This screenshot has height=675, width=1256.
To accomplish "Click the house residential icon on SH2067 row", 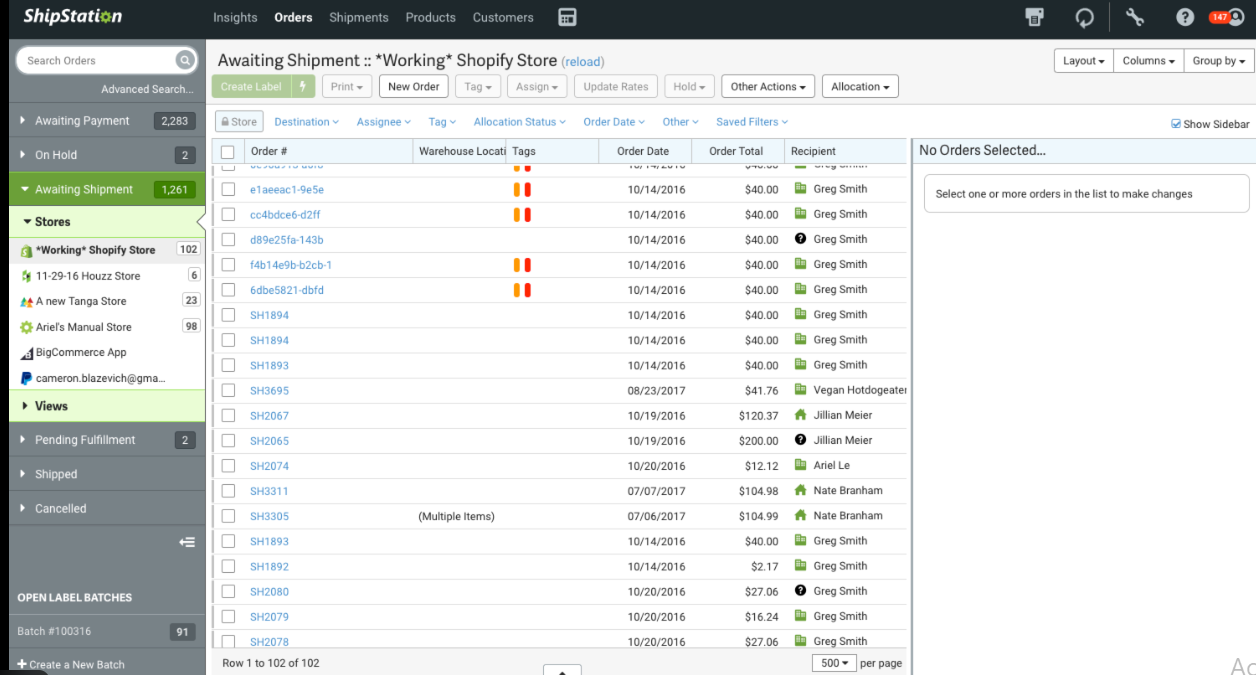I will pos(800,415).
